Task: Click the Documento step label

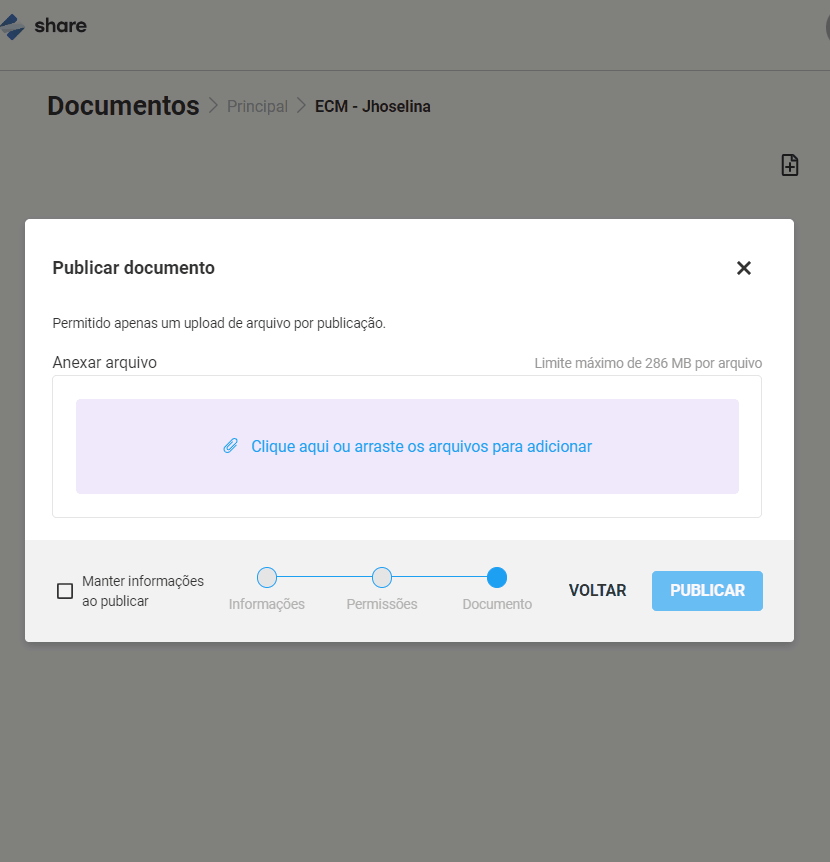Action: coord(497,604)
